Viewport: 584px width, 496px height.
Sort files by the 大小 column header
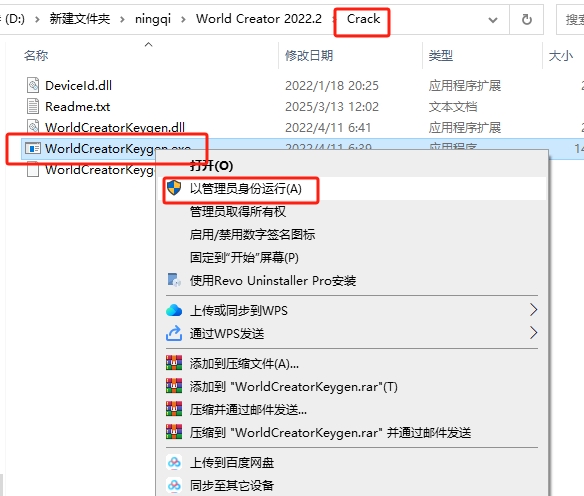pos(561,56)
